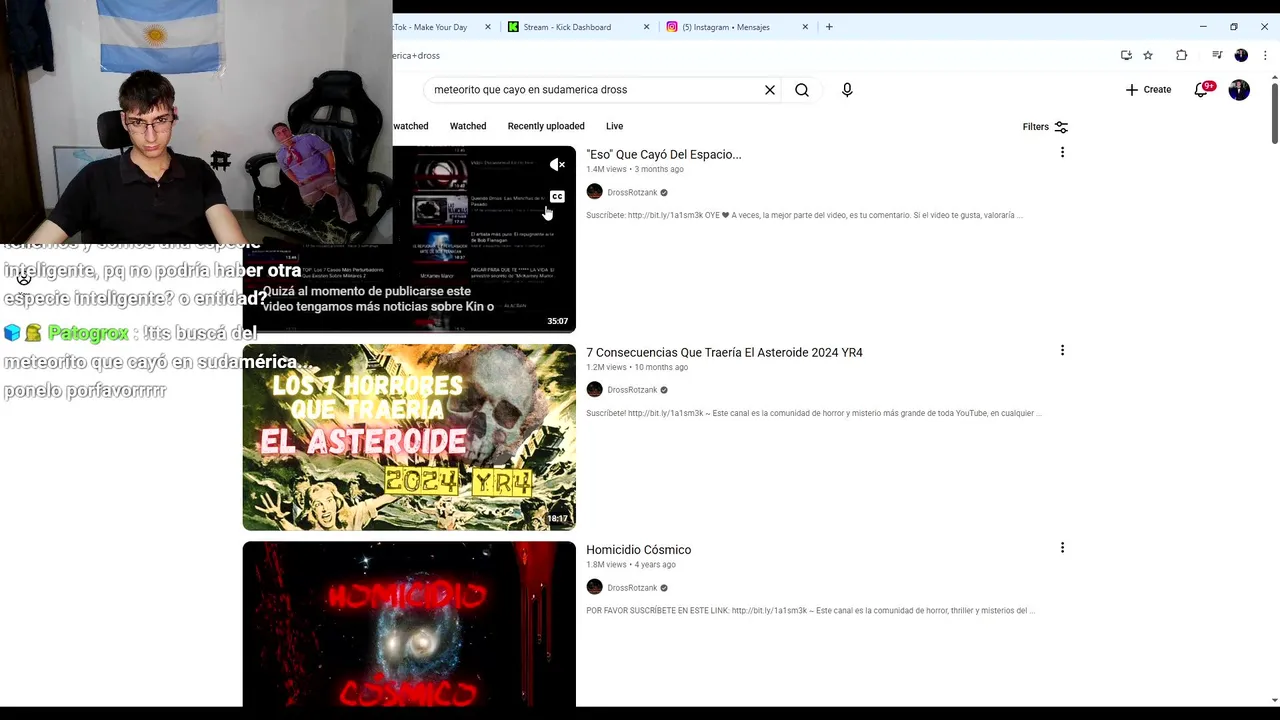Open a new browser tab

[829, 27]
